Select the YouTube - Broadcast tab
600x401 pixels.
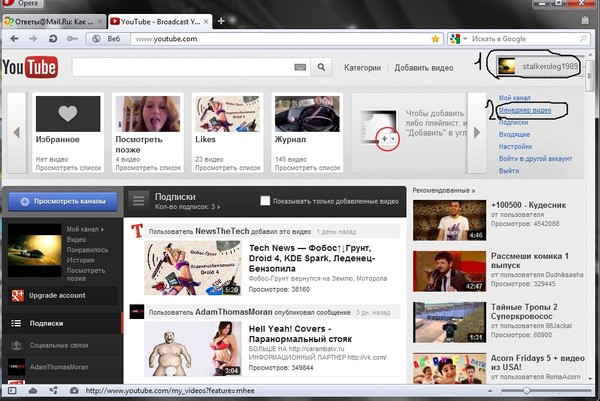[160, 21]
